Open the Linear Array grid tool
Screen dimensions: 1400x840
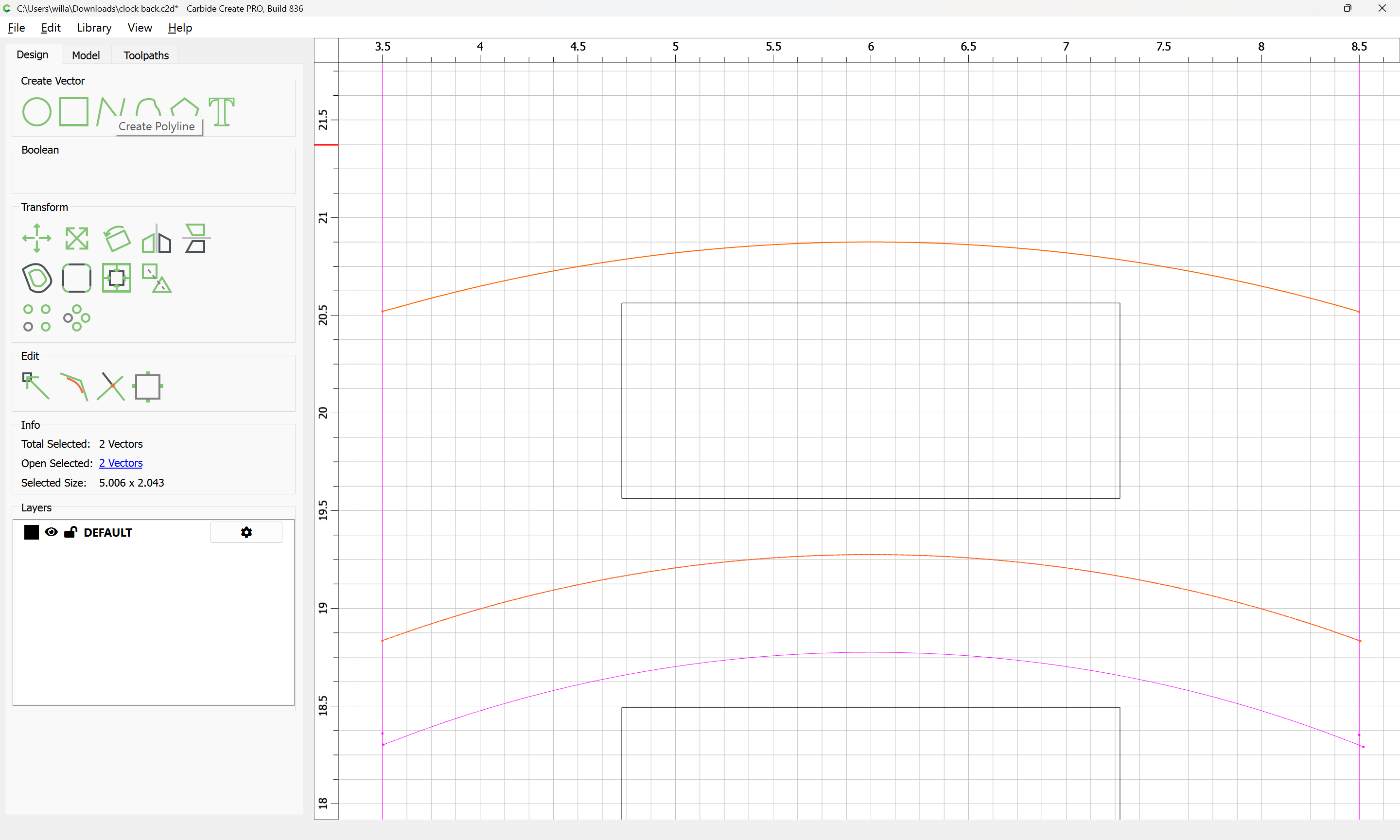click(36, 317)
